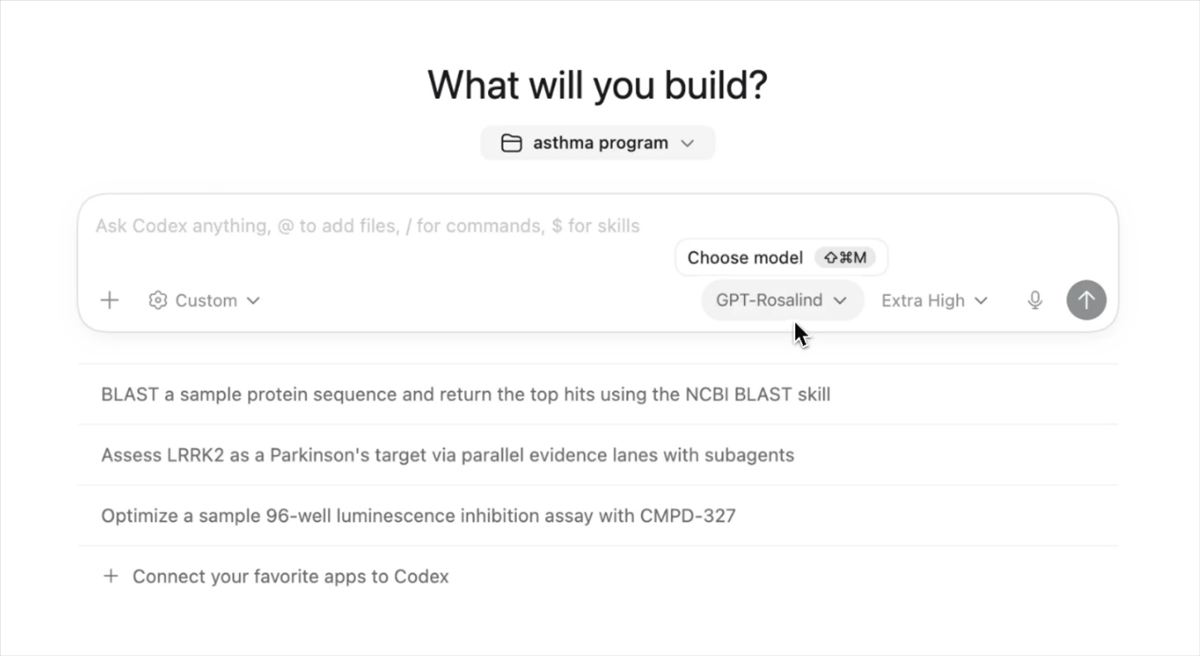Screen dimensions: 1200x656
Task: Click the Extra High effort label
Action: coord(921,300)
